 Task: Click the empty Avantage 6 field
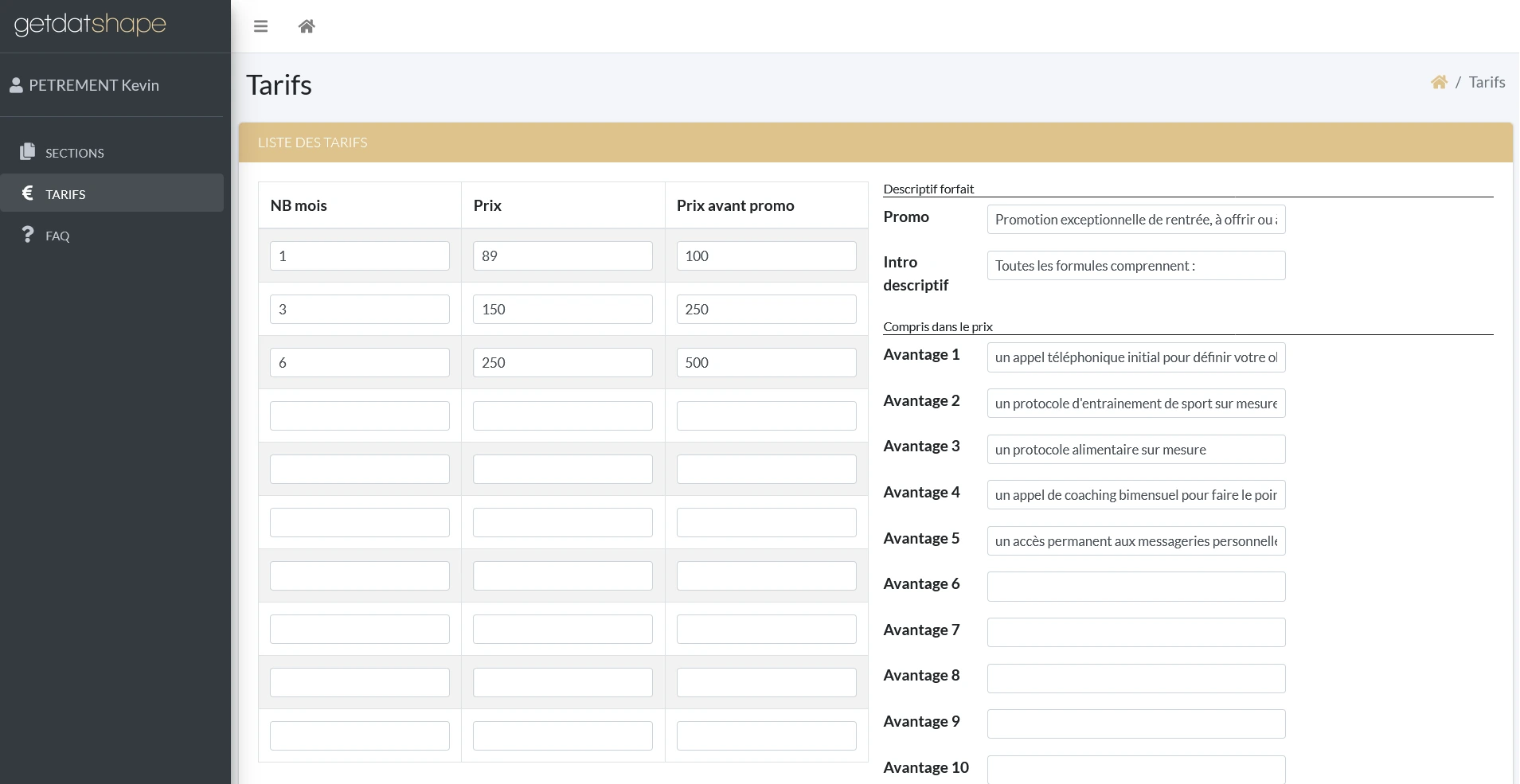1135,587
